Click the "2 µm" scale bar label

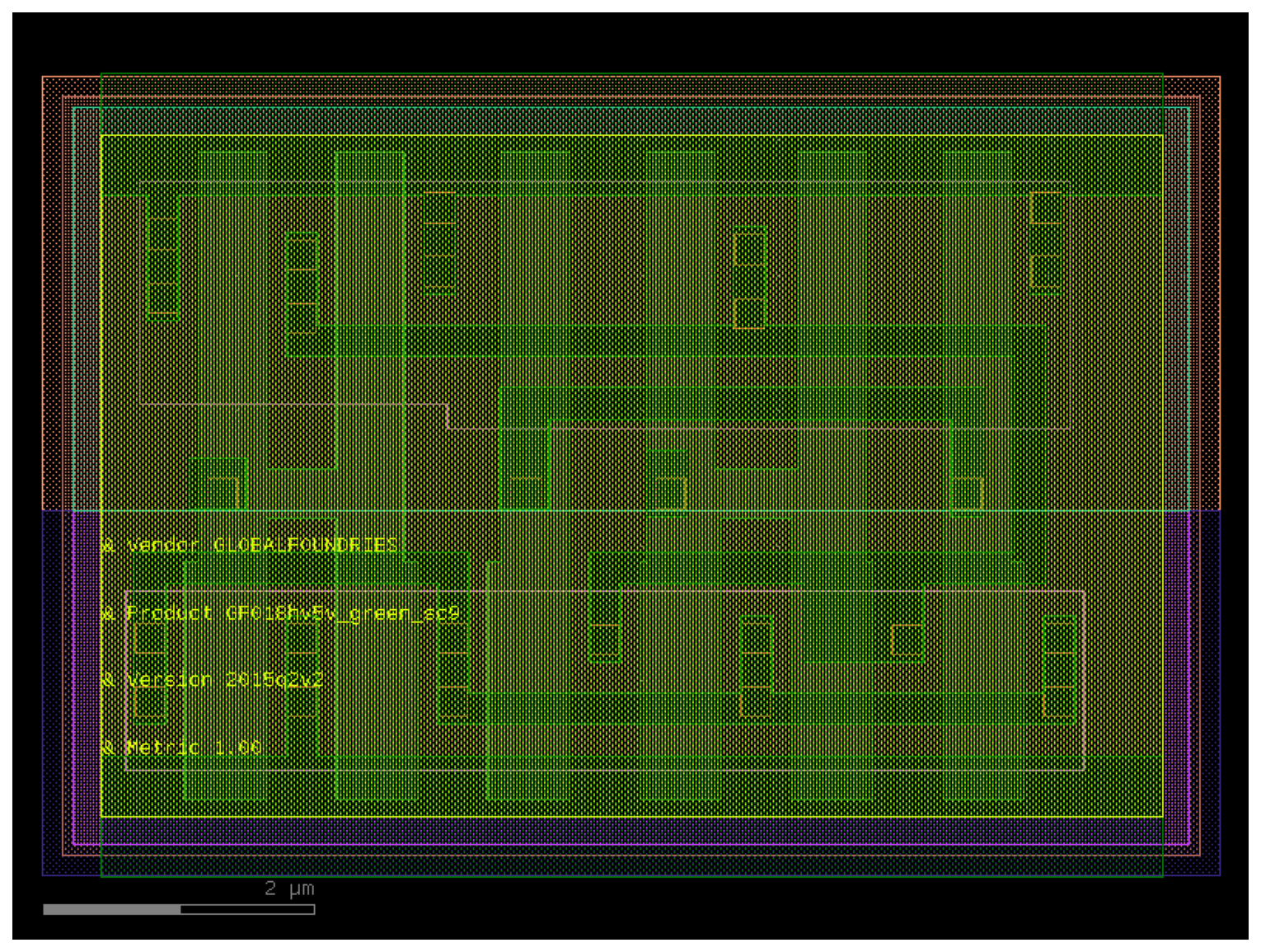tap(289, 889)
